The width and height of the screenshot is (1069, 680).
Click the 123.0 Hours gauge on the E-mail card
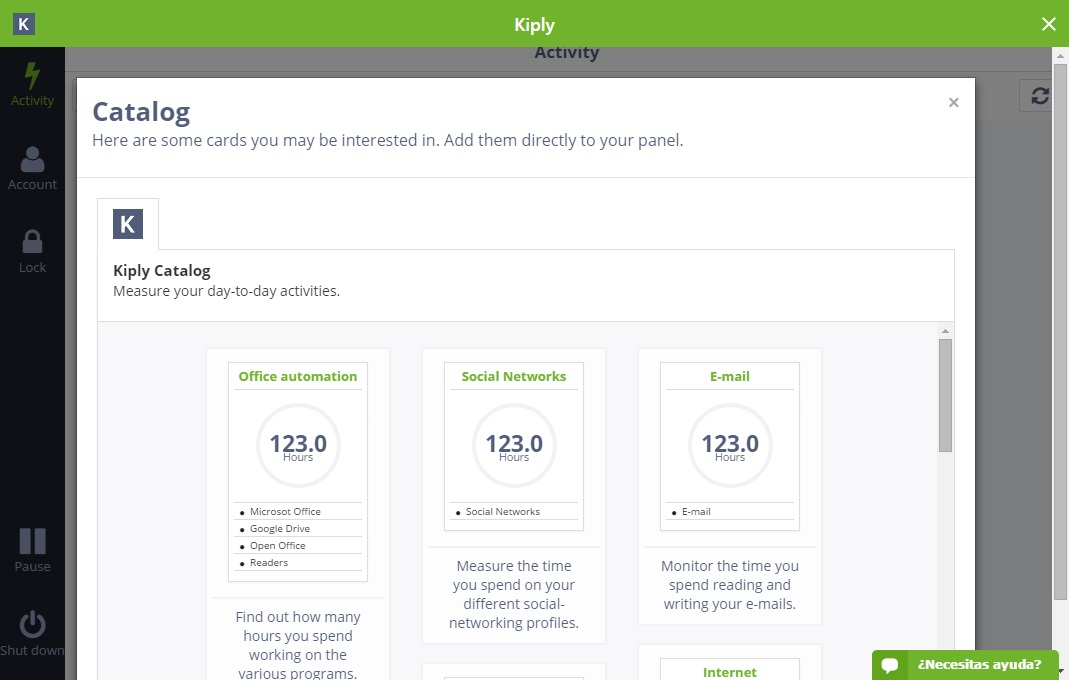(729, 445)
